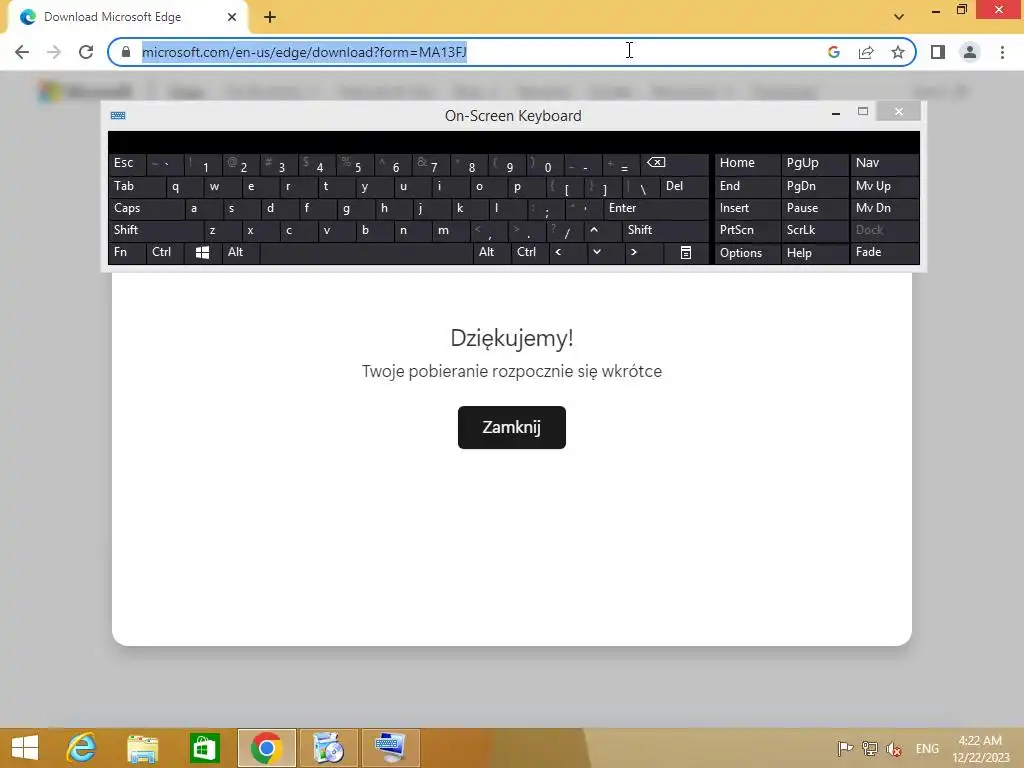
Task: Toggle the Fn key
Action: click(127, 252)
